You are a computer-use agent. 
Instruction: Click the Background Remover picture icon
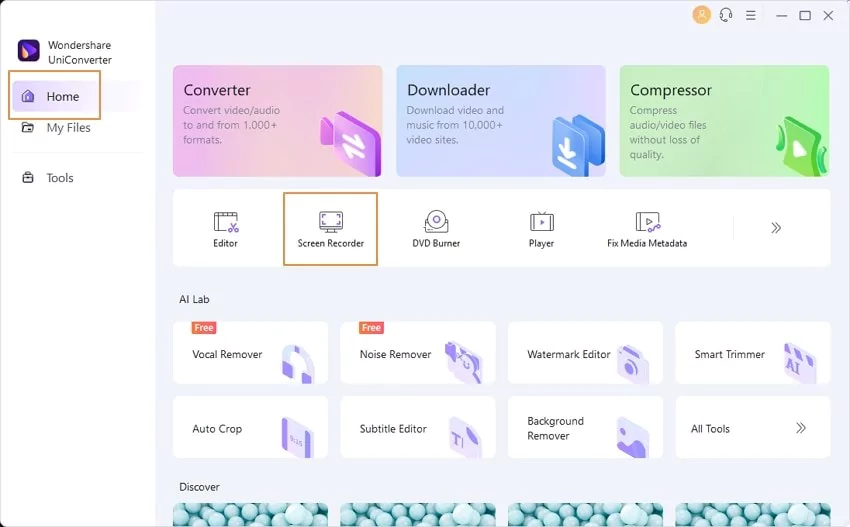coord(632,438)
